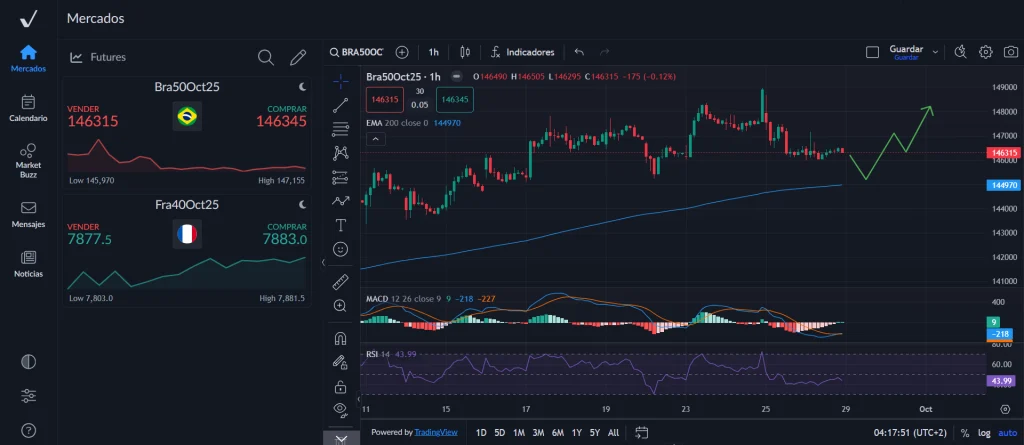The width and height of the screenshot is (1024, 445).
Task: Expand the Guardar dropdown arrow
Action: click(935, 51)
